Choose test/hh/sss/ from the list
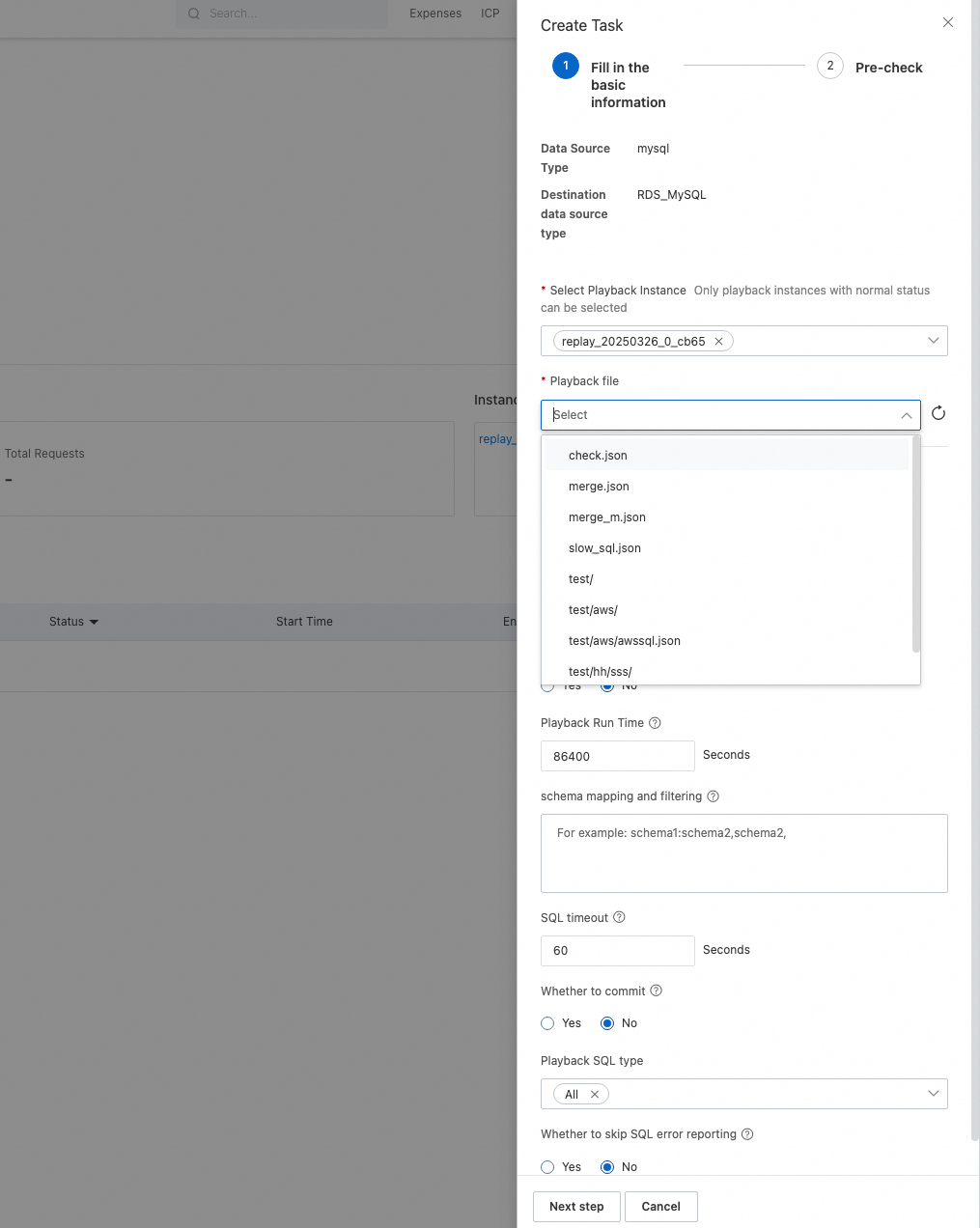 [x=727, y=671]
